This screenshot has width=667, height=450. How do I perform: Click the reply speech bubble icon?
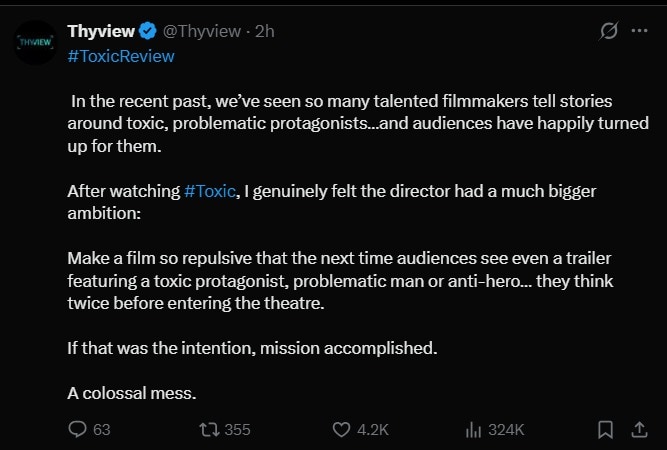[x=77, y=429]
